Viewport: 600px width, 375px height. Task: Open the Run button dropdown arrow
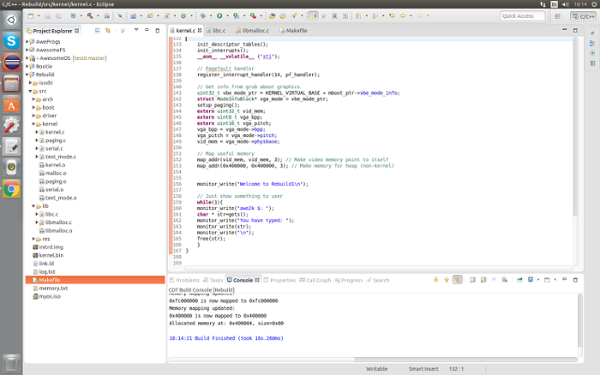[x=227, y=16]
